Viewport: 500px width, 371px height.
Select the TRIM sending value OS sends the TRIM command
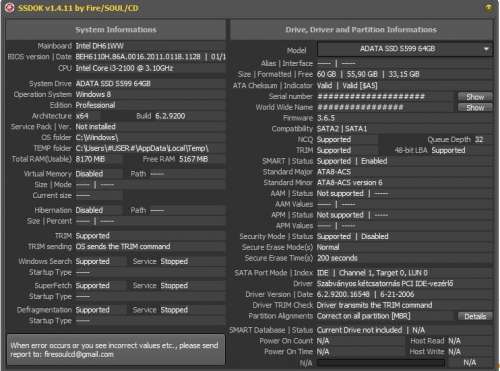point(123,246)
